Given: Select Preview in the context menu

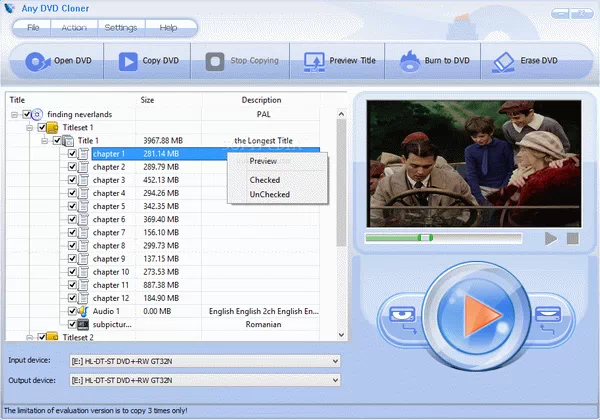Looking at the screenshot, I should [x=263, y=161].
